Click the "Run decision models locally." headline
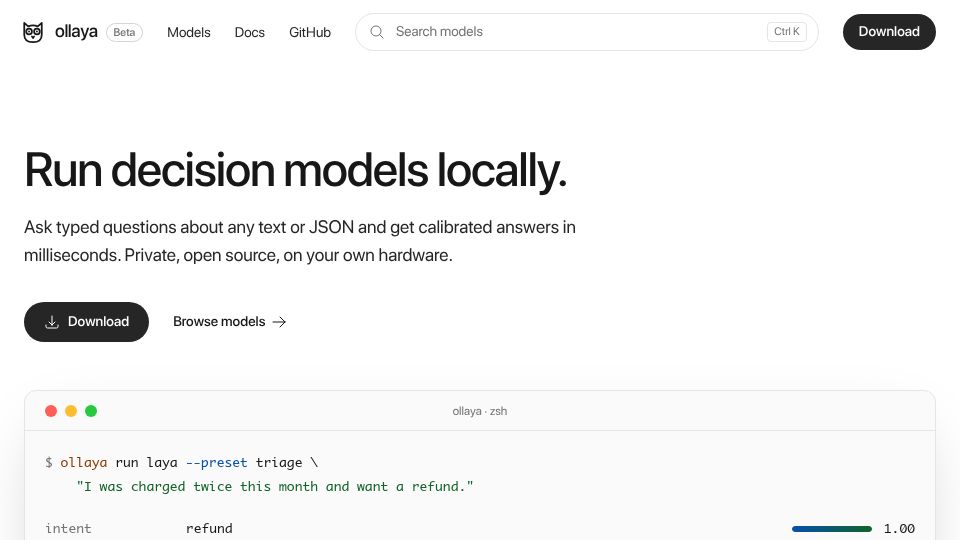The image size is (960, 540). 295,170
